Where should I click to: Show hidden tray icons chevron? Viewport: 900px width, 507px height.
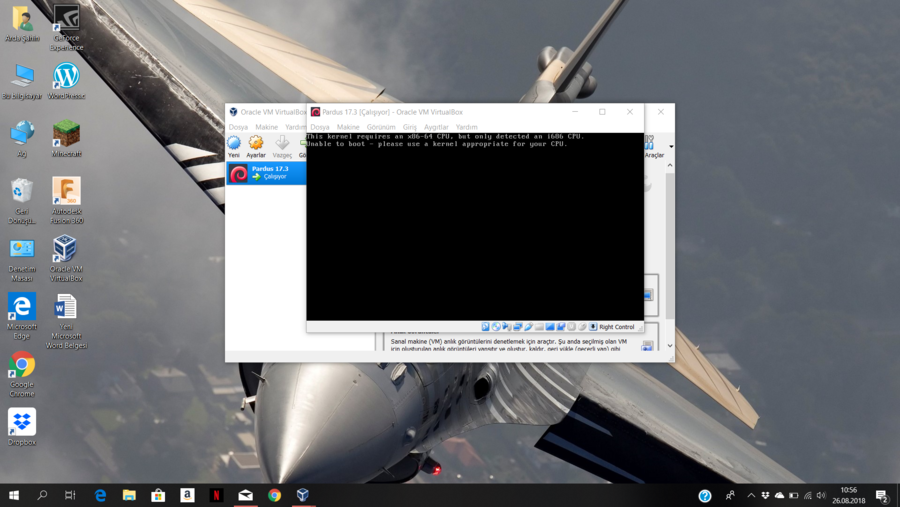click(x=751, y=496)
